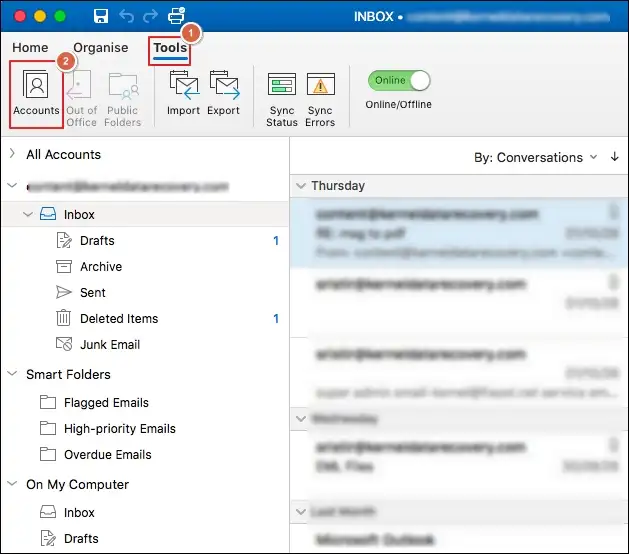Open Sync Errors
Image resolution: width=629 pixels, height=554 pixels.
pos(320,99)
